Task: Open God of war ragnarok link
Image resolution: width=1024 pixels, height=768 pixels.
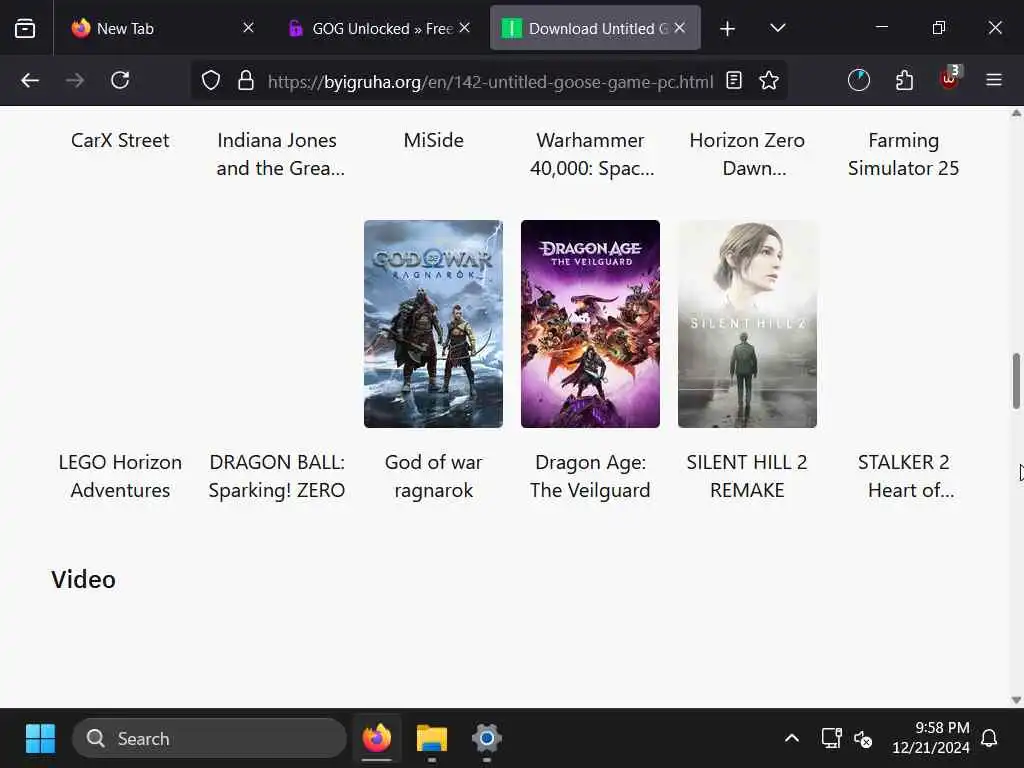Action: point(434,476)
